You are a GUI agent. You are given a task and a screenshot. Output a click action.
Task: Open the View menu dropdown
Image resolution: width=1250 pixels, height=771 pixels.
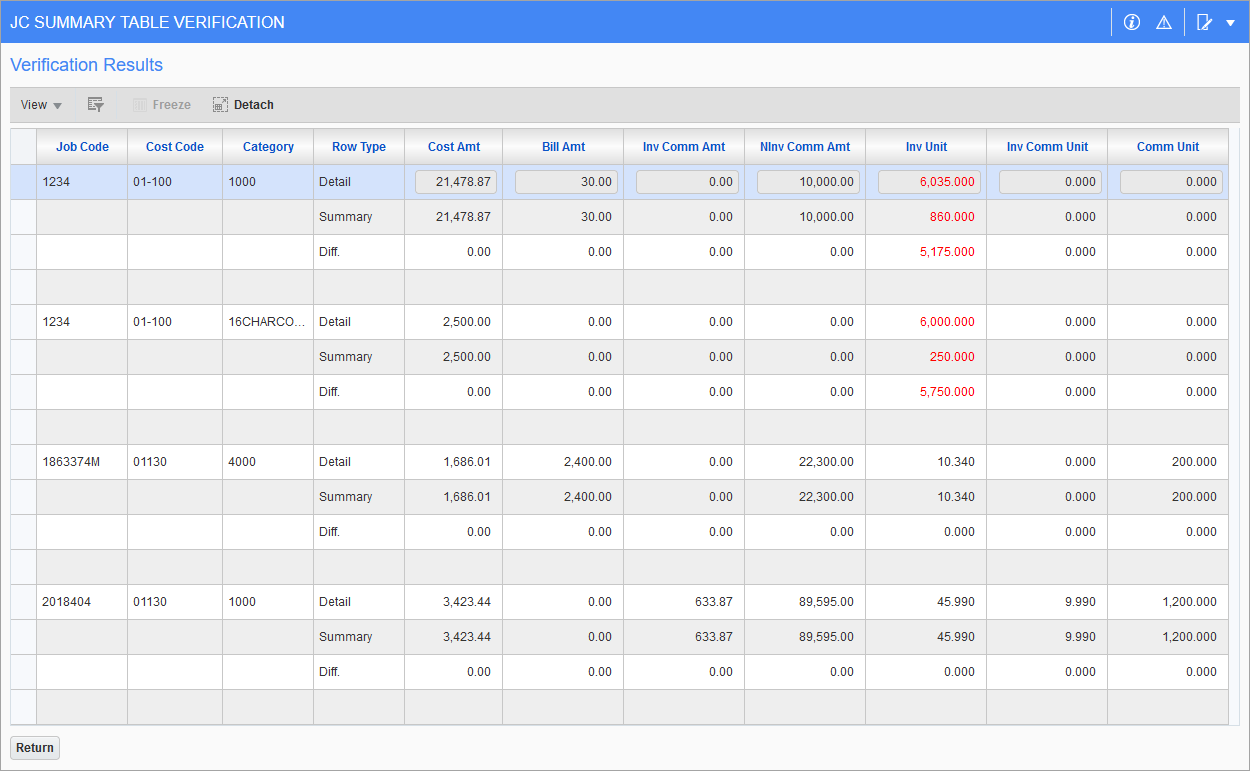tap(41, 105)
